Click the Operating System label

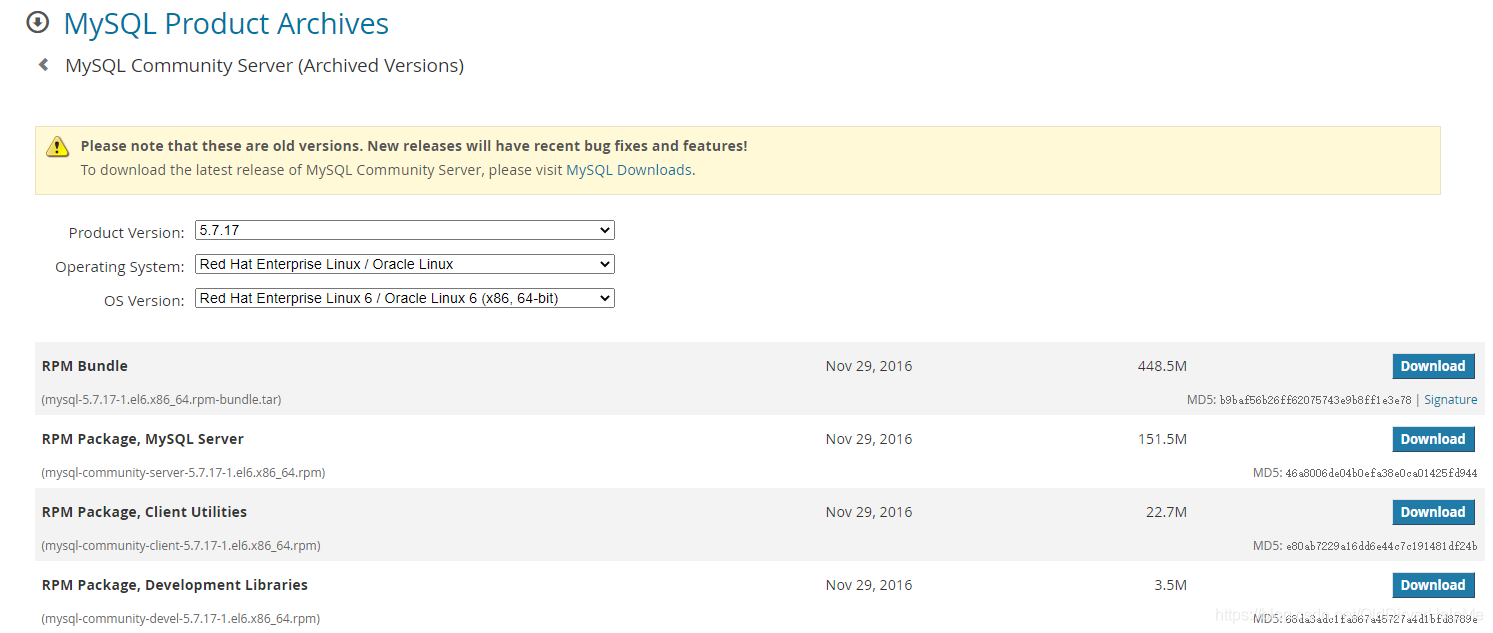[120, 267]
